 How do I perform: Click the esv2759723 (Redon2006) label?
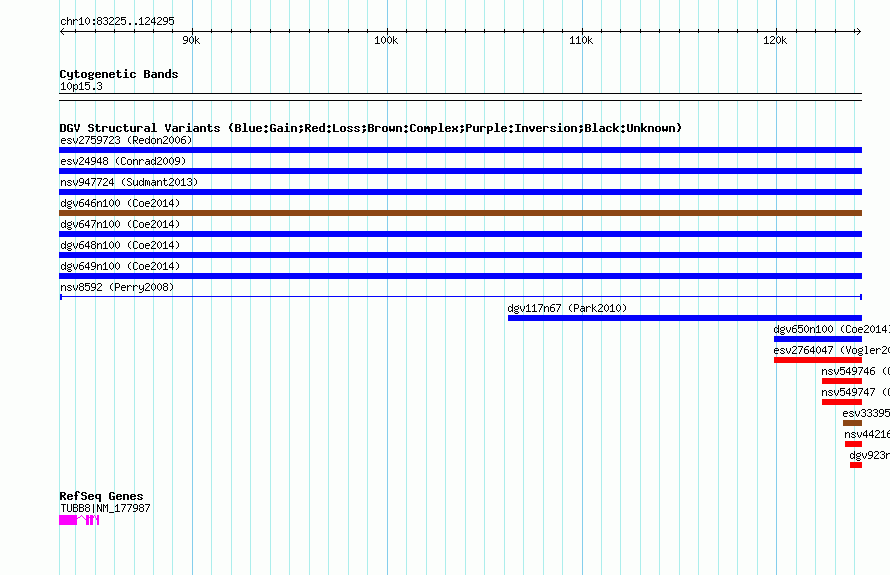pyautogui.click(x=126, y=140)
